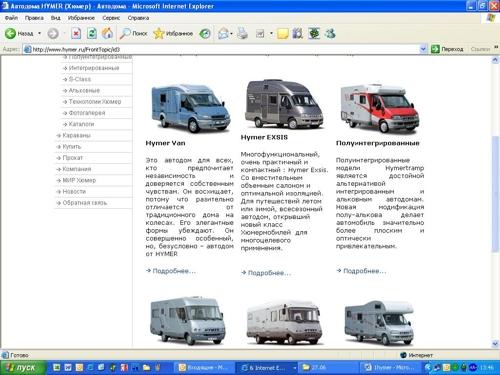Click the Internet Explorer taskbar group button

click(x=266, y=368)
